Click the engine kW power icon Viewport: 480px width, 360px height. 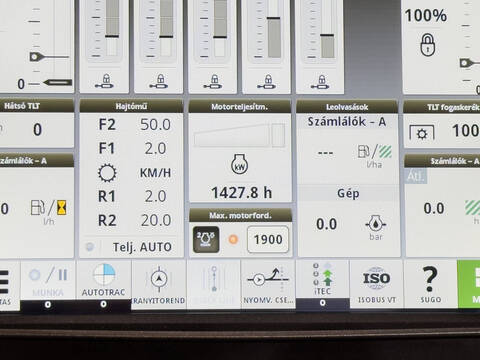coord(240,165)
